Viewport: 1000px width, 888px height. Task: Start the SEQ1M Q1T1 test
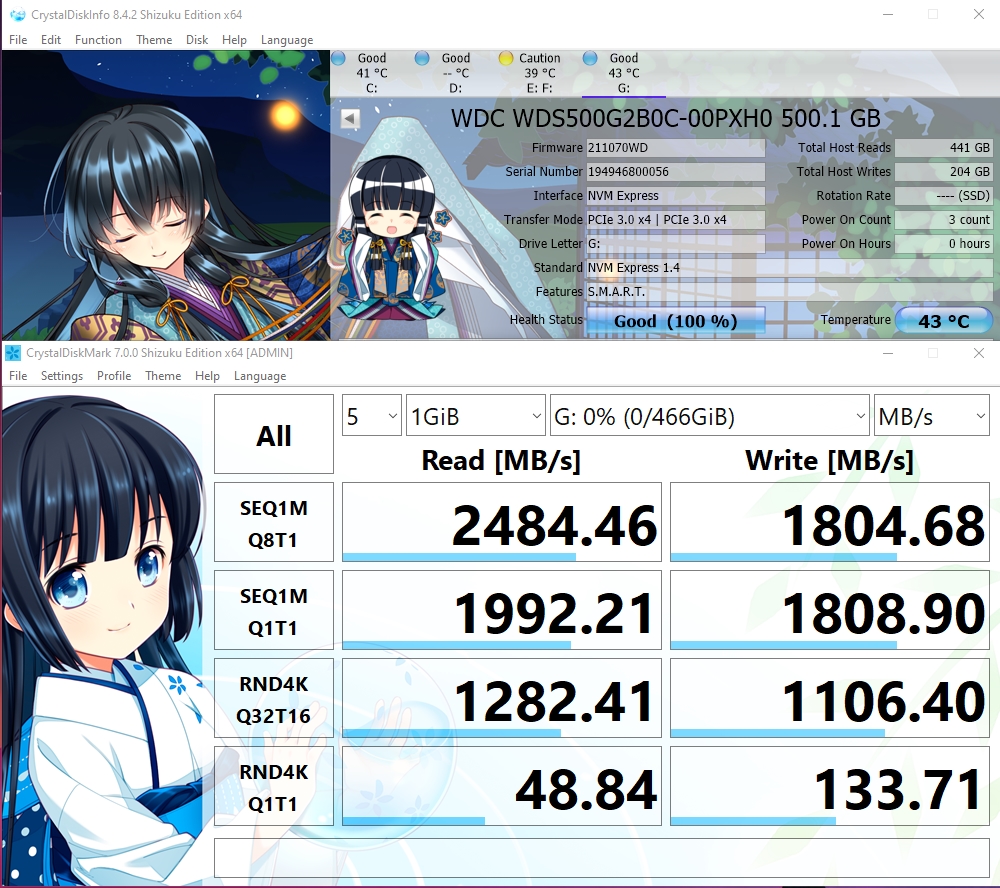(x=274, y=610)
